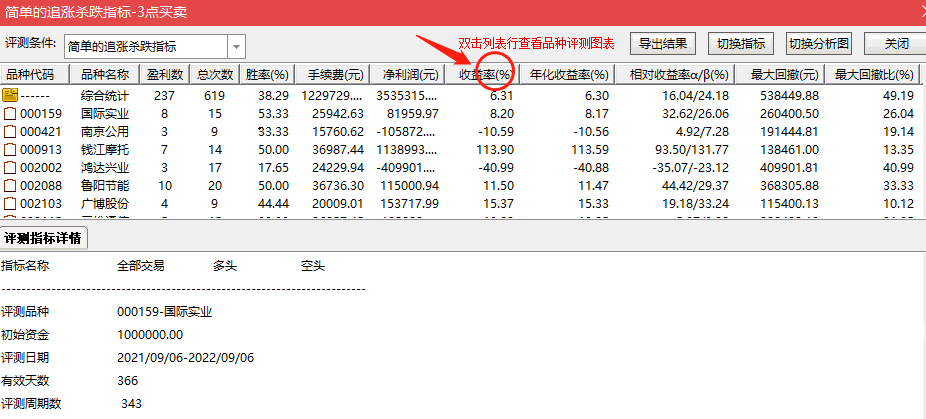Sort by 年化收益率(%) column header
The height and width of the screenshot is (419, 926).
pos(568,75)
